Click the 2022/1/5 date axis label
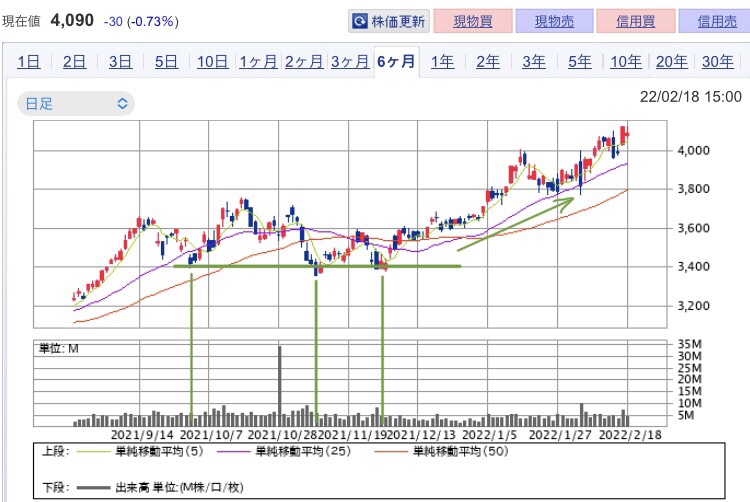Viewport: 750px width, 502px height. (489, 435)
